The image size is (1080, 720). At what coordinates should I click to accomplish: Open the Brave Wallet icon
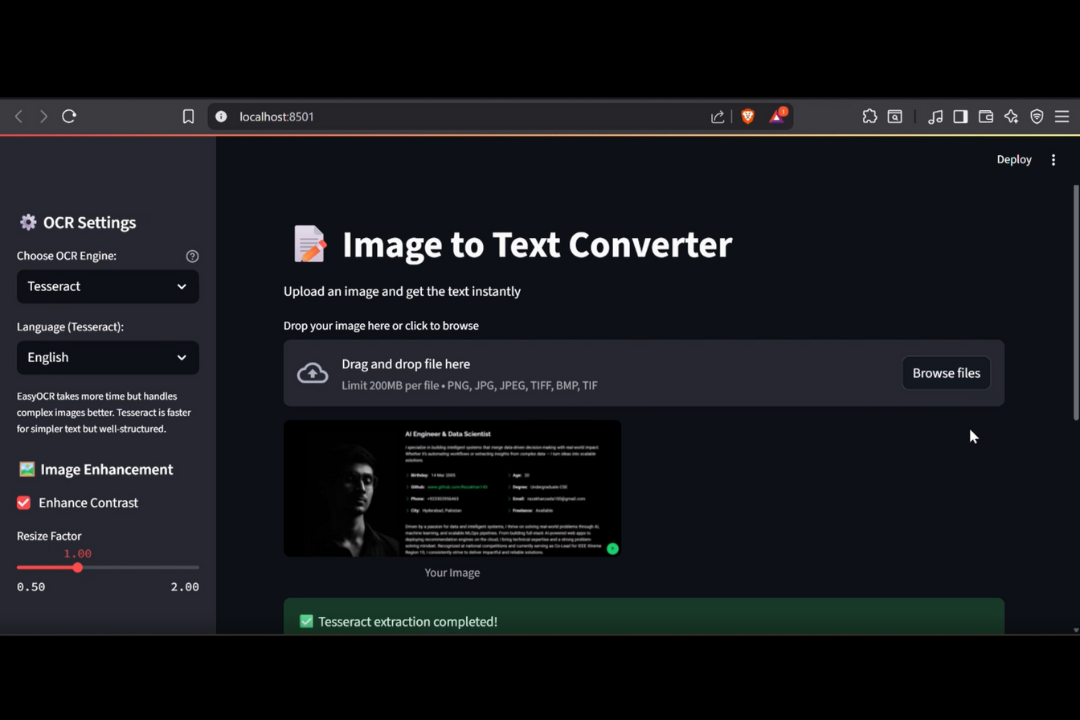point(985,117)
